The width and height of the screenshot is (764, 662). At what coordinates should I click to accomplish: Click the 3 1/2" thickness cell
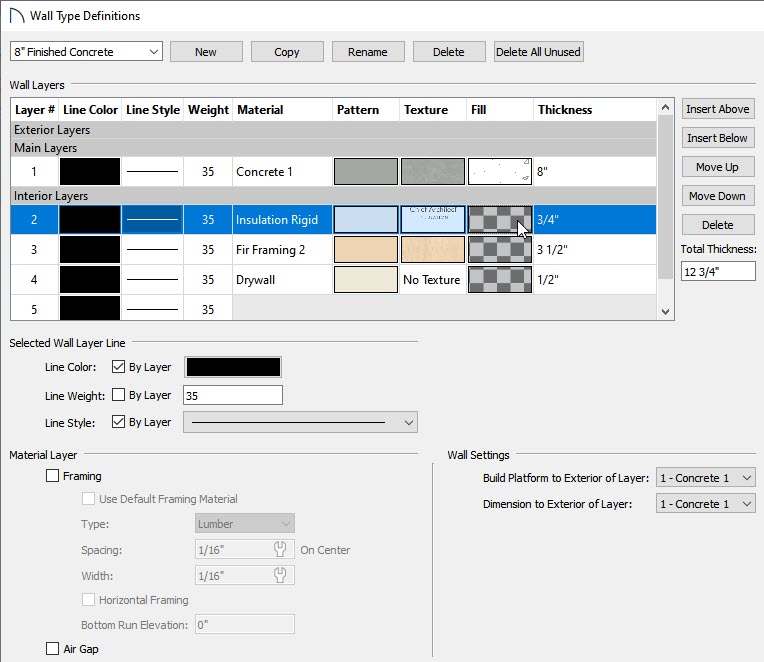(x=595, y=249)
